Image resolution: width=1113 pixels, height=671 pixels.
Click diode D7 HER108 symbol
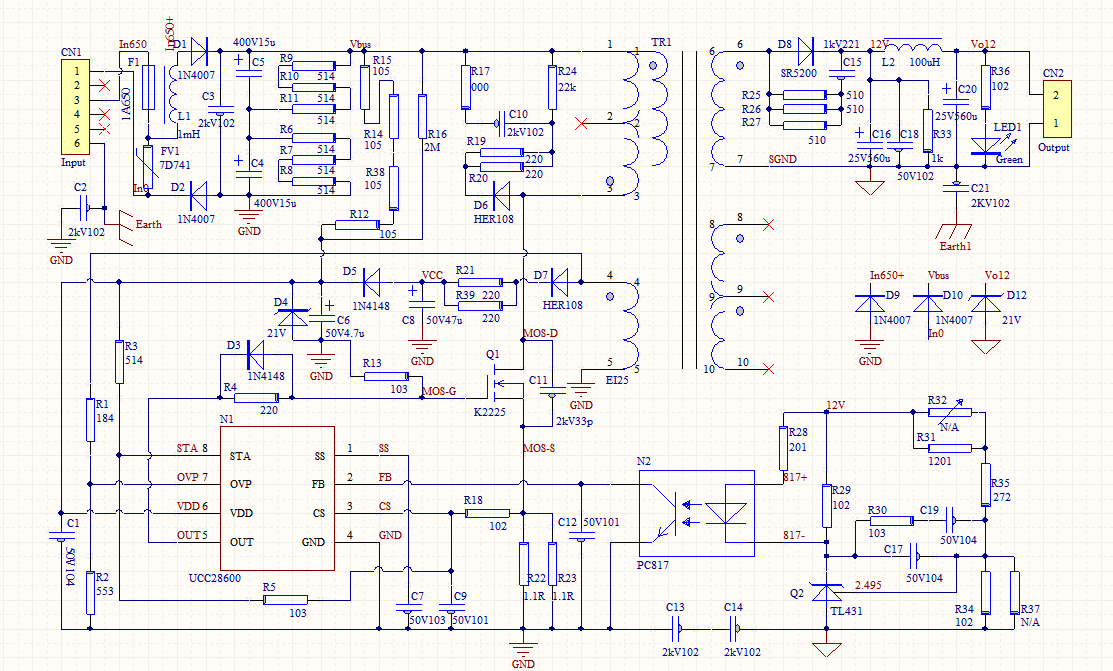tap(560, 283)
